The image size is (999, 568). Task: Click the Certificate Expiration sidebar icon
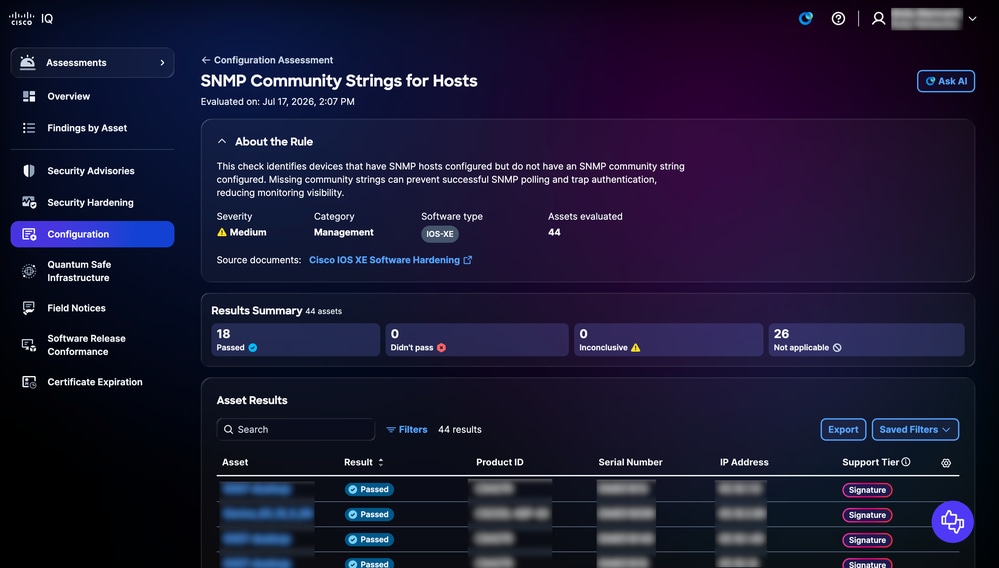29,382
